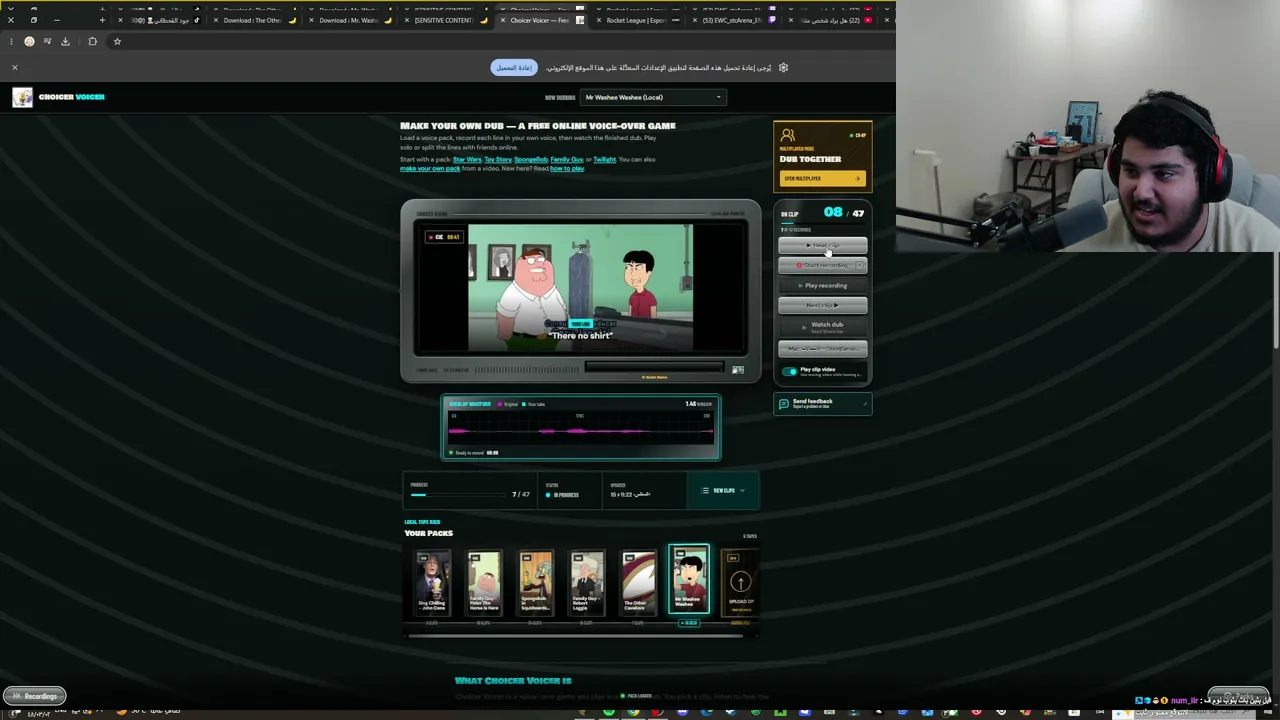
Task: Click the small image icon below the video
Action: [738, 370]
